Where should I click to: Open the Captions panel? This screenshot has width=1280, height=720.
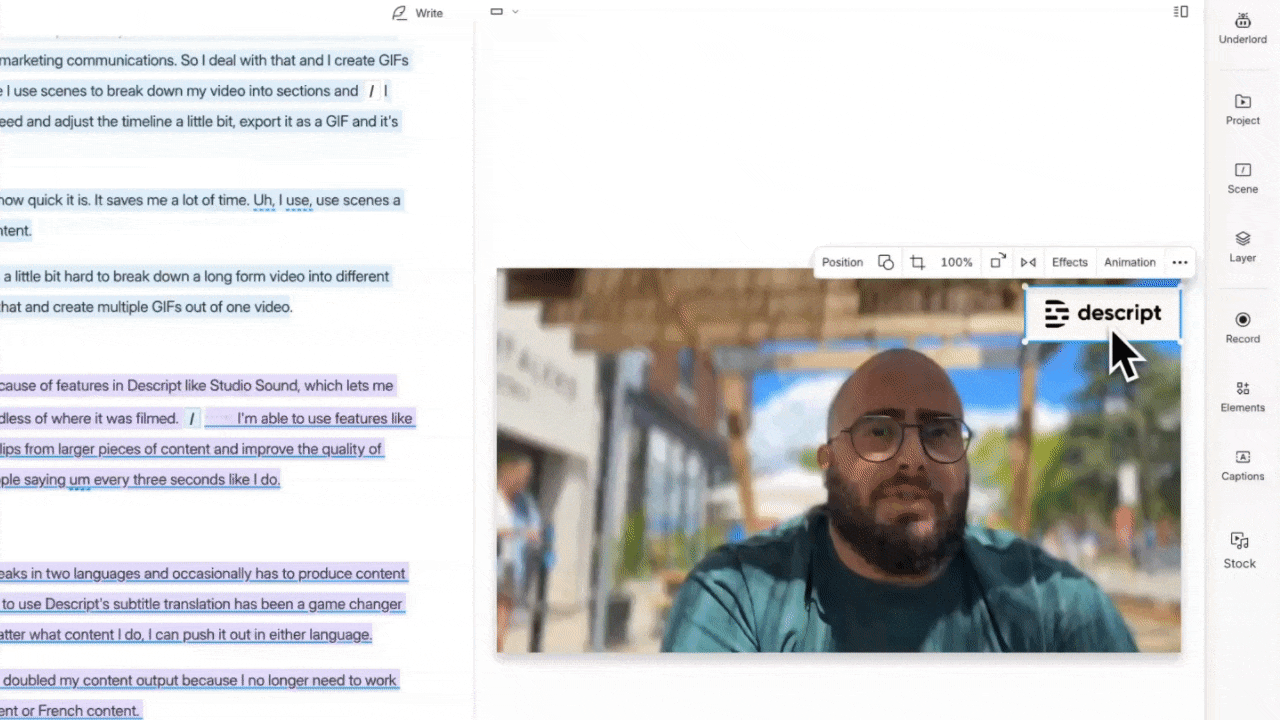(x=1242, y=464)
